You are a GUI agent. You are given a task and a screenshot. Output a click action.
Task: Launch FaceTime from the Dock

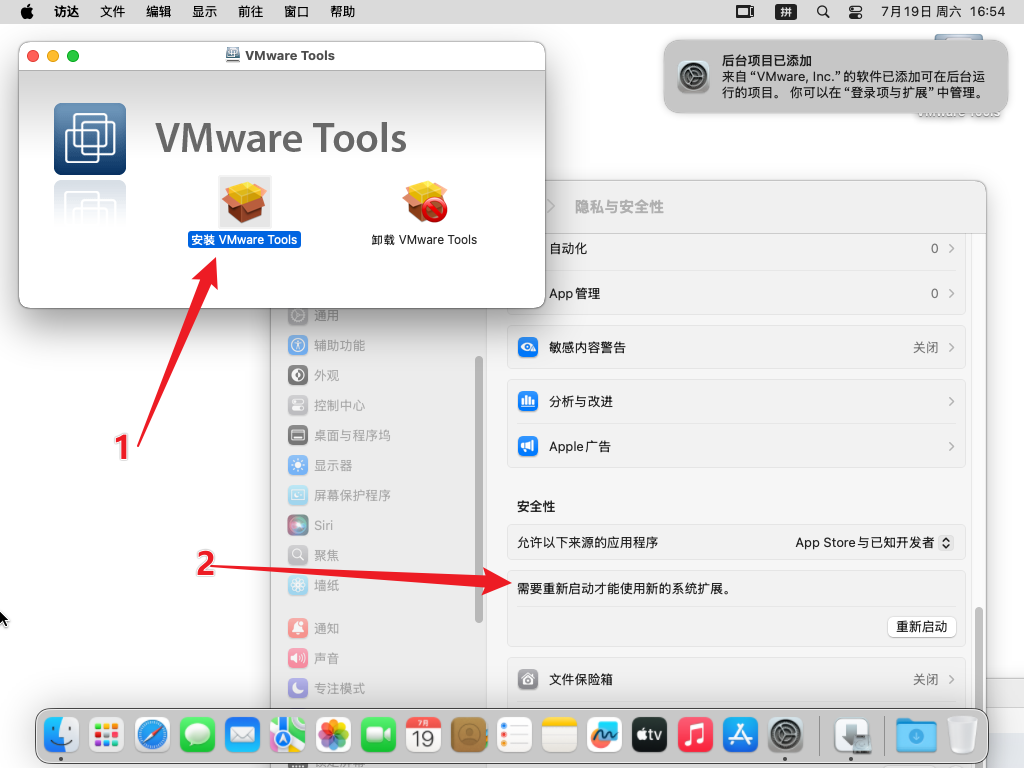point(378,735)
